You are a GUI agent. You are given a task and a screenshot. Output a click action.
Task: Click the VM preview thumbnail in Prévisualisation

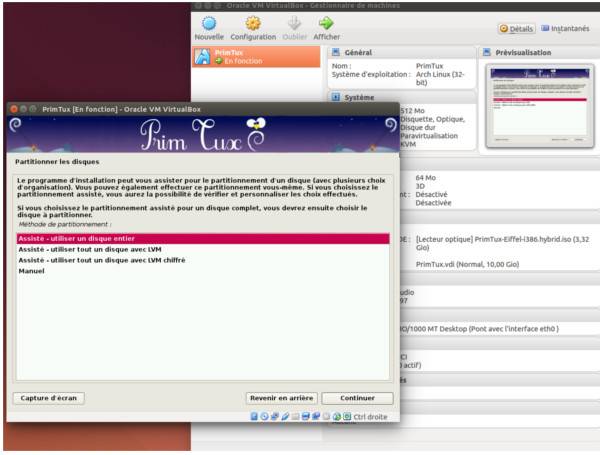(x=540, y=106)
